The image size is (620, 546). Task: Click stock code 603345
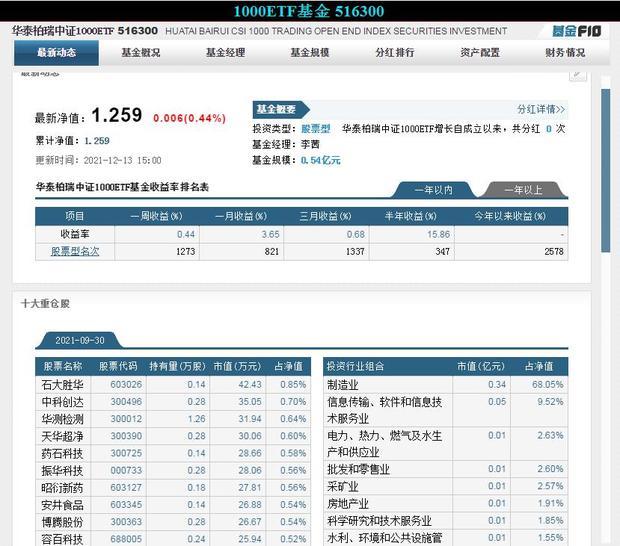coord(126,505)
